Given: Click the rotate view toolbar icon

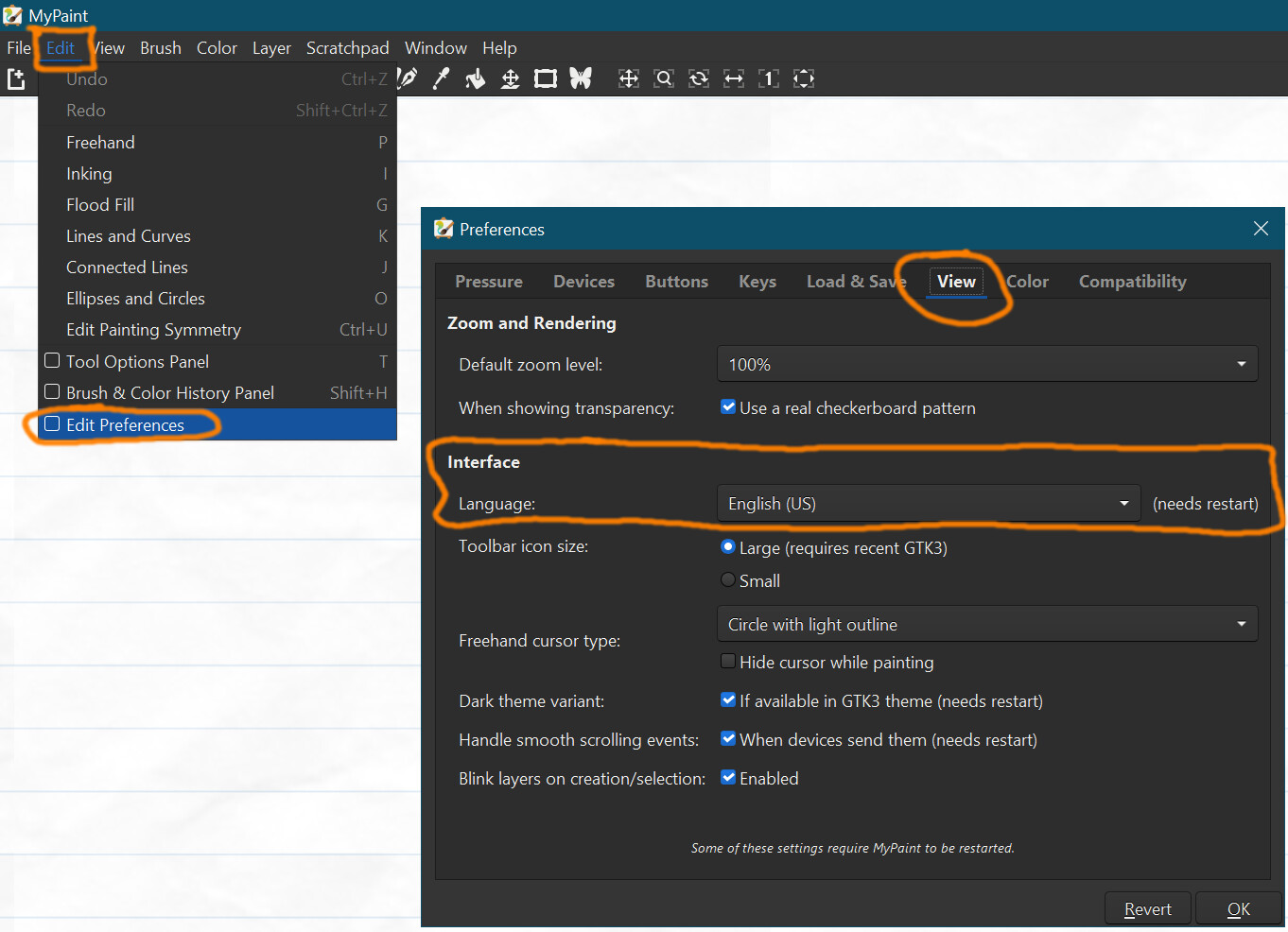Looking at the screenshot, I should click(x=699, y=78).
